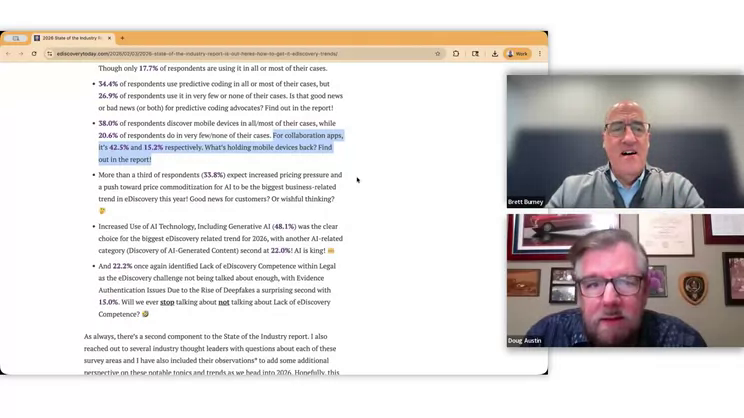The height and width of the screenshot is (418, 744).
Task: Bookmark this page with the star icon
Action: tap(437, 54)
